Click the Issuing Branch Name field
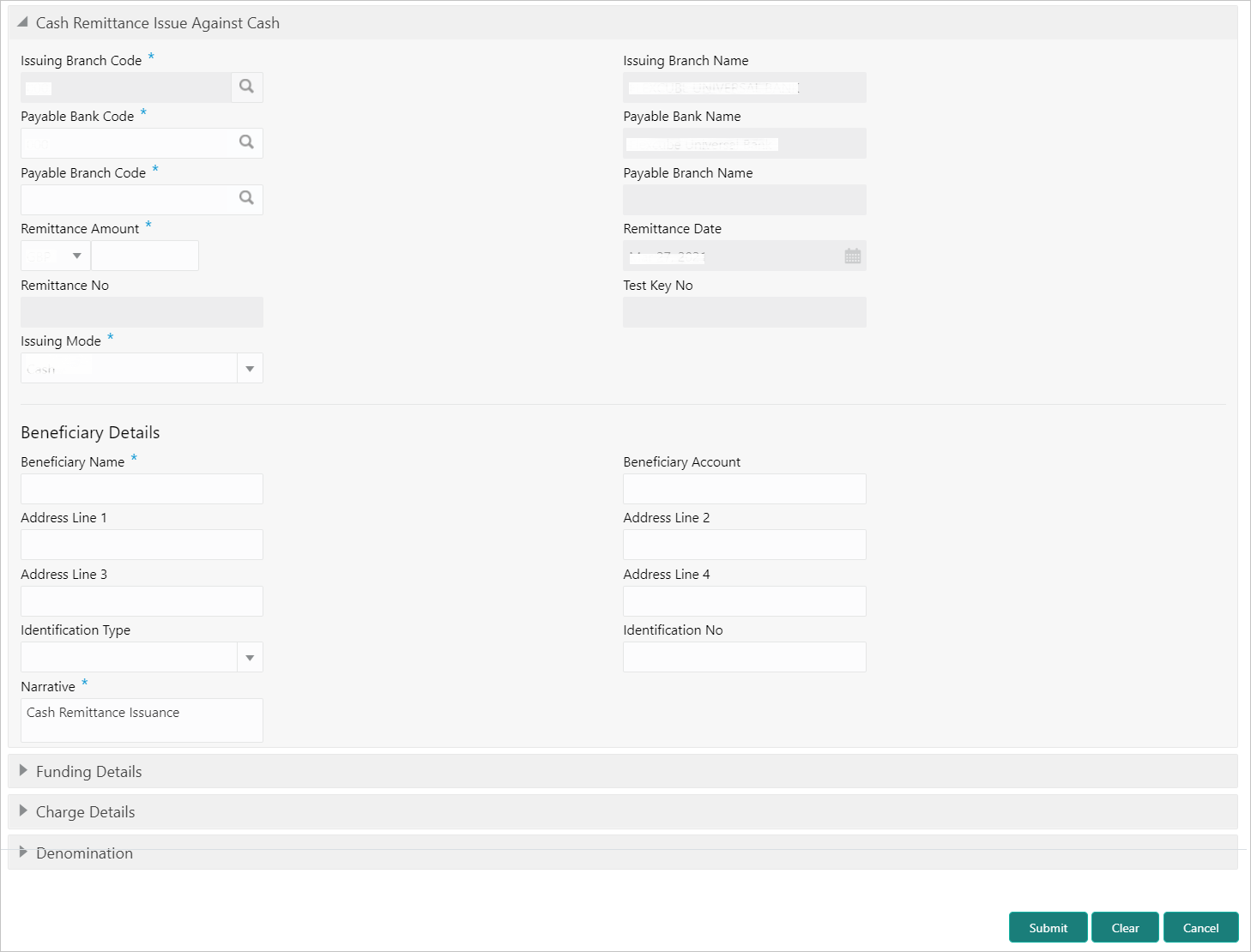The width and height of the screenshot is (1251, 952). (745, 87)
